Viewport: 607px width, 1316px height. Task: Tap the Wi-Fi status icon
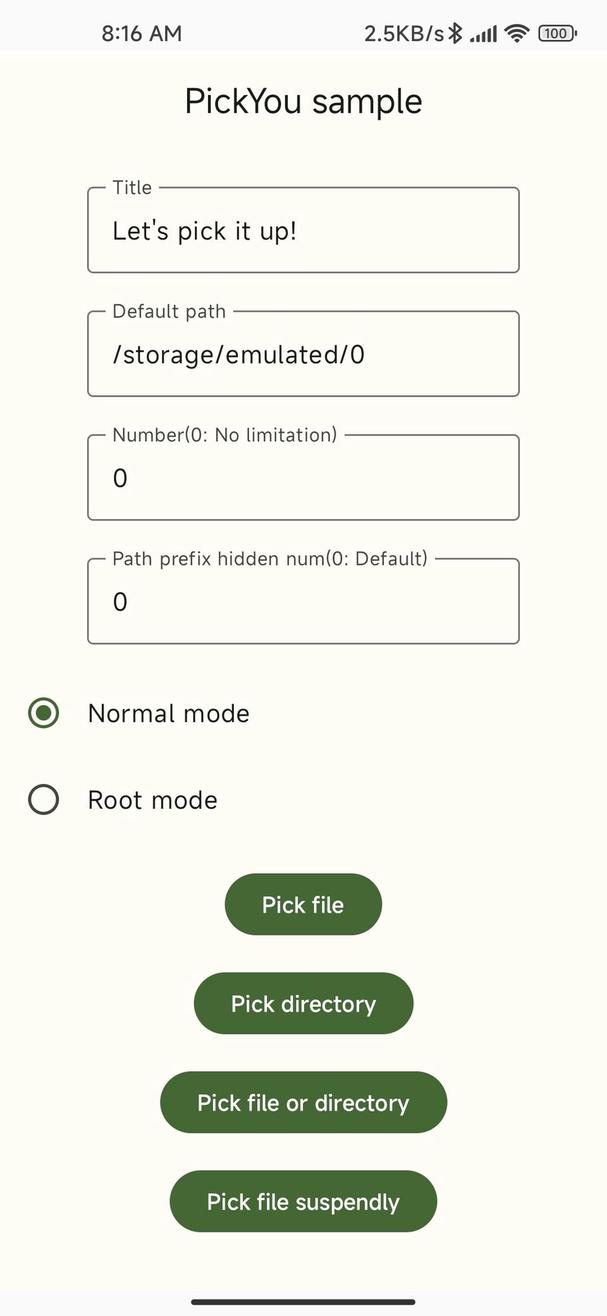516,33
